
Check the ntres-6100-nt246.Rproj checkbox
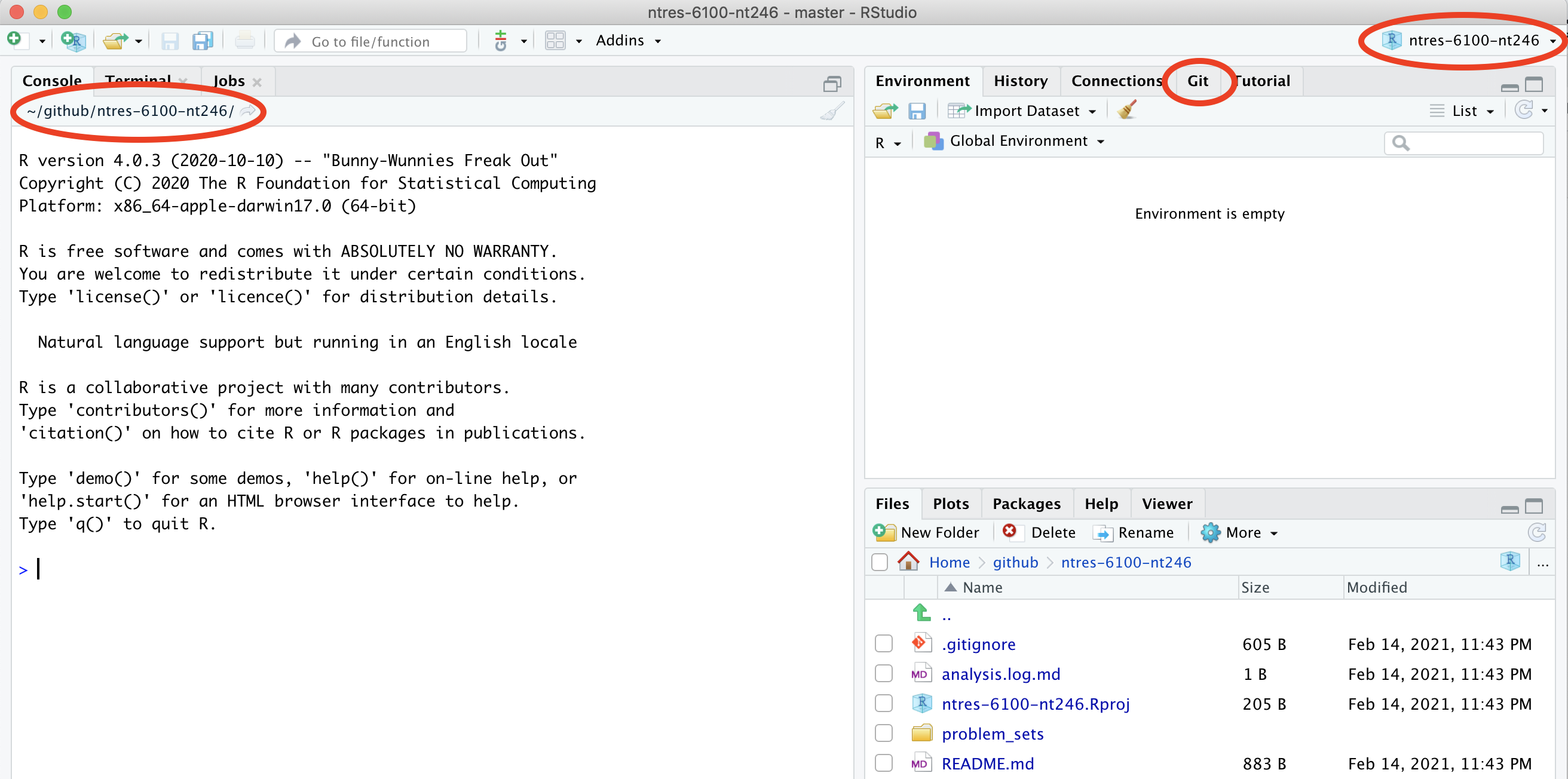click(x=883, y=703)
